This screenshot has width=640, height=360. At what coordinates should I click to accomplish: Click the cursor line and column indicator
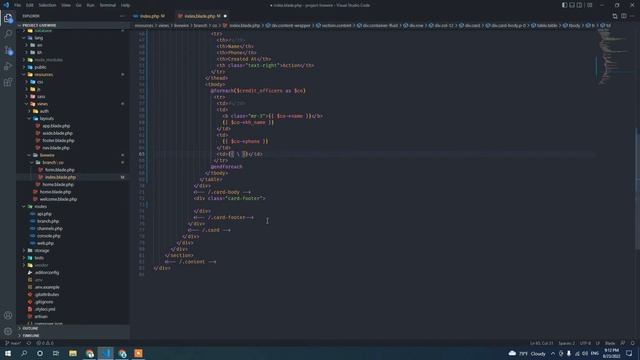click(x=542, y=343)
